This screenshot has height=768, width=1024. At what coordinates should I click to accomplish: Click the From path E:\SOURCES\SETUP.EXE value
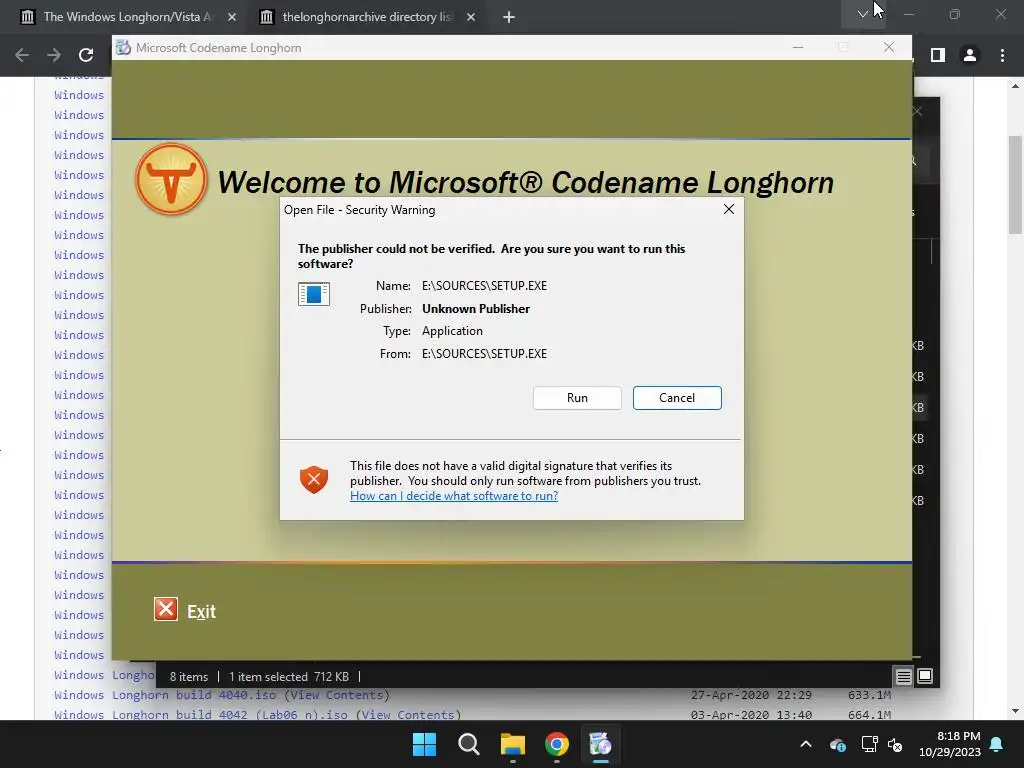coord(484,353)
